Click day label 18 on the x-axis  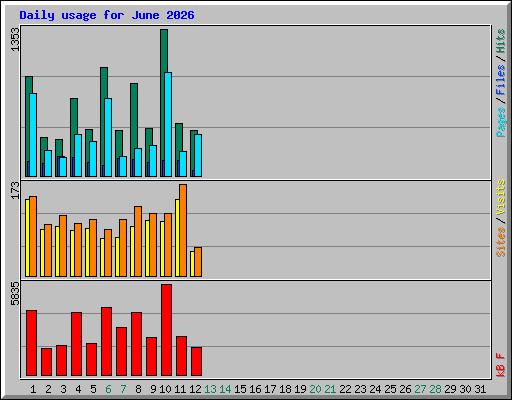click(285, 389)
